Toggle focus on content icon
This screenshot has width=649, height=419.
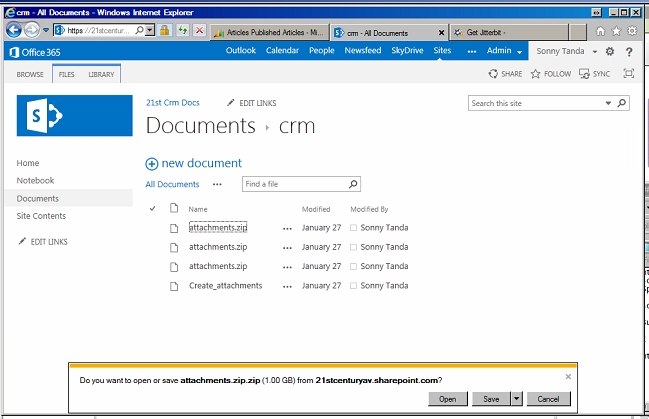629,74
